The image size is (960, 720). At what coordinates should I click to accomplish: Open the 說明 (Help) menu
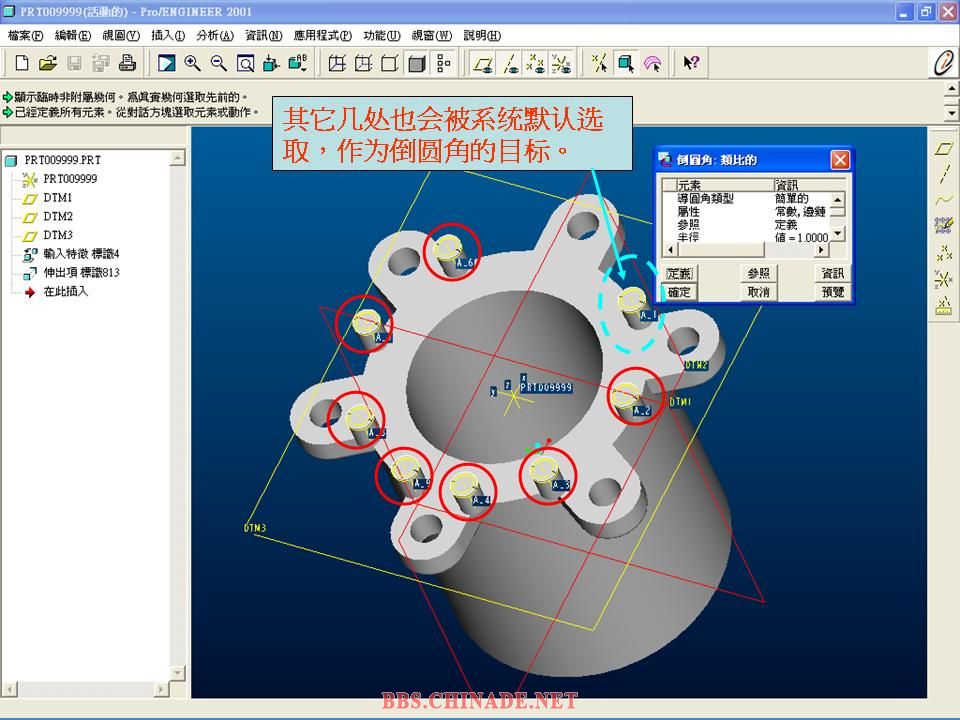tap(482, 36)
